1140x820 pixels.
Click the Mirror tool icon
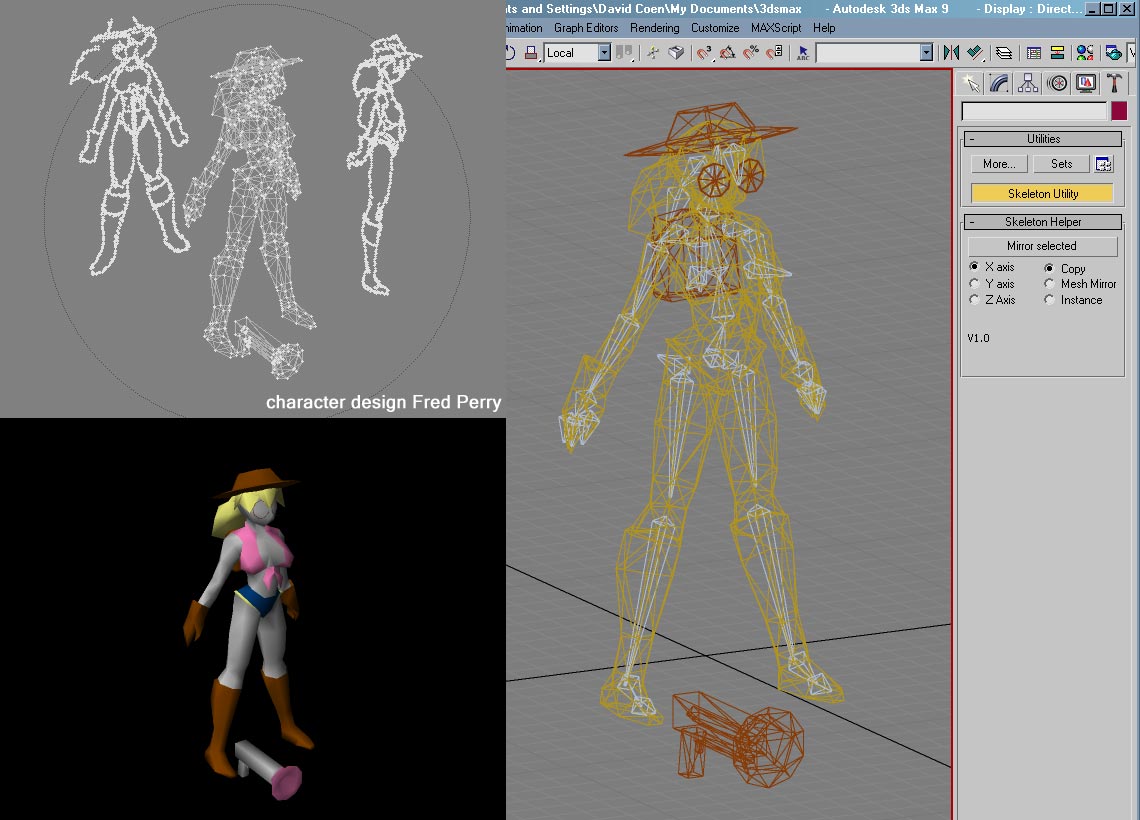(951, 53)
